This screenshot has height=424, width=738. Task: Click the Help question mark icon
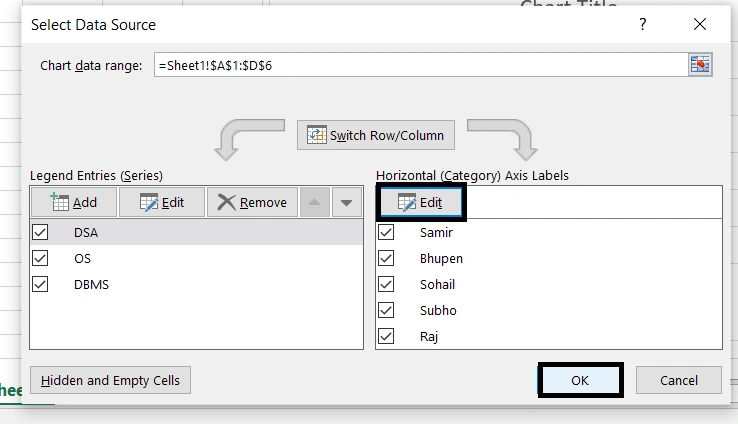[x=643, y=24]
